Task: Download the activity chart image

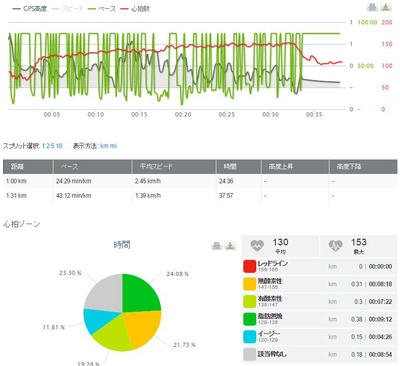Action: [386, 7]
